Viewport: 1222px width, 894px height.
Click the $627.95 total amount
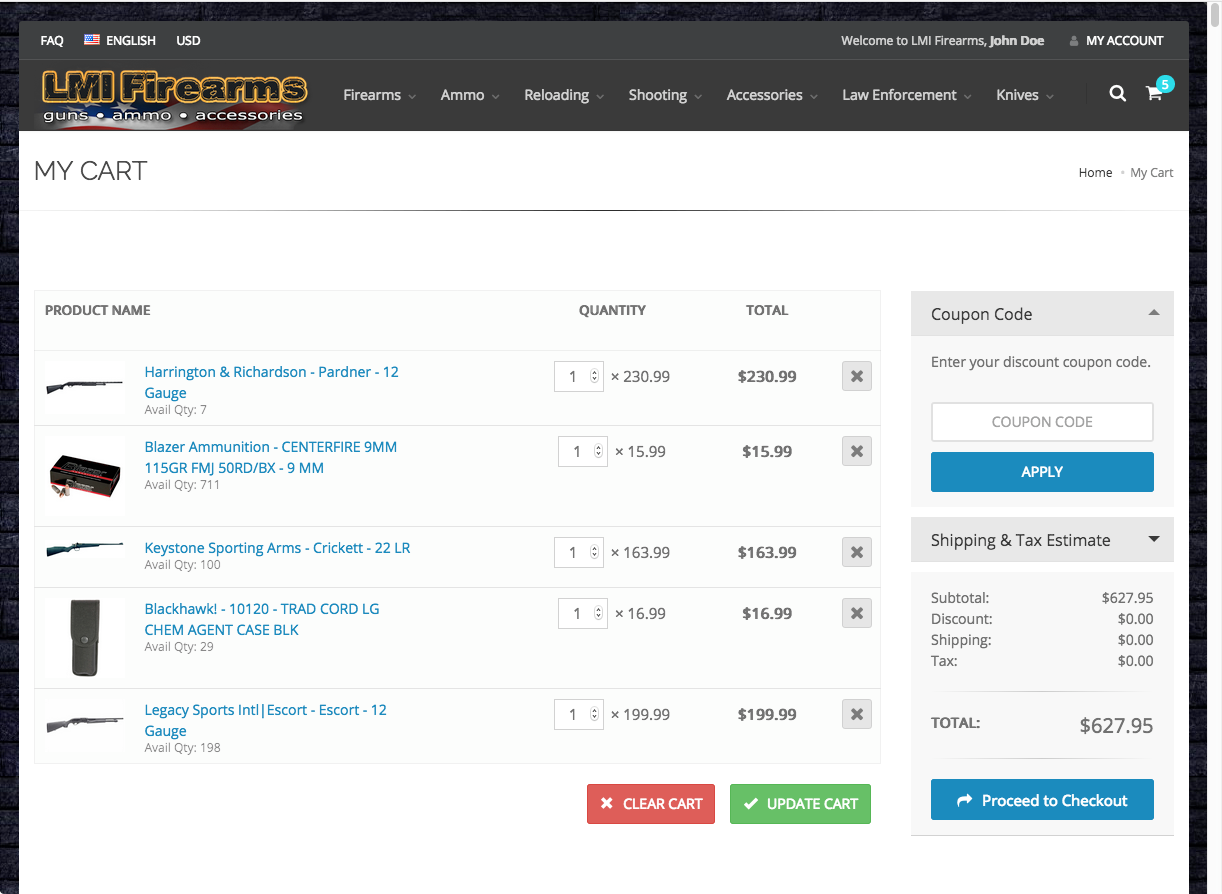1116,726
